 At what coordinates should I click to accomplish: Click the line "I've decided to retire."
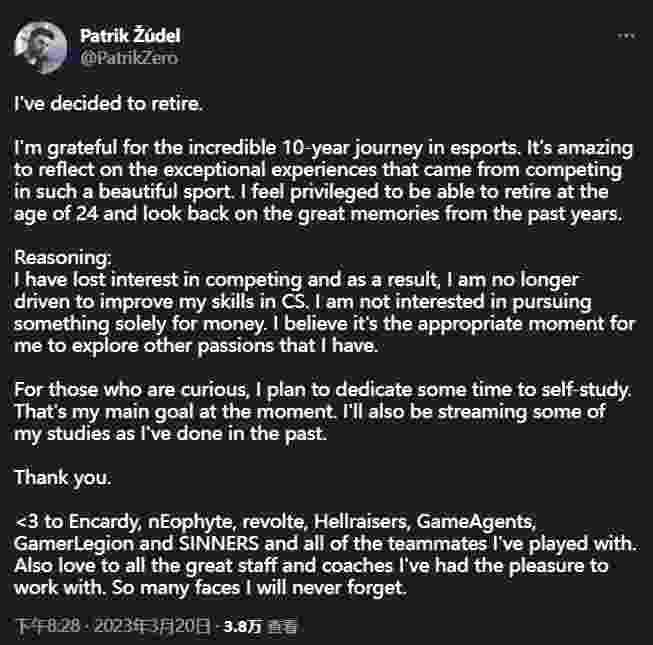click(108, 104)
